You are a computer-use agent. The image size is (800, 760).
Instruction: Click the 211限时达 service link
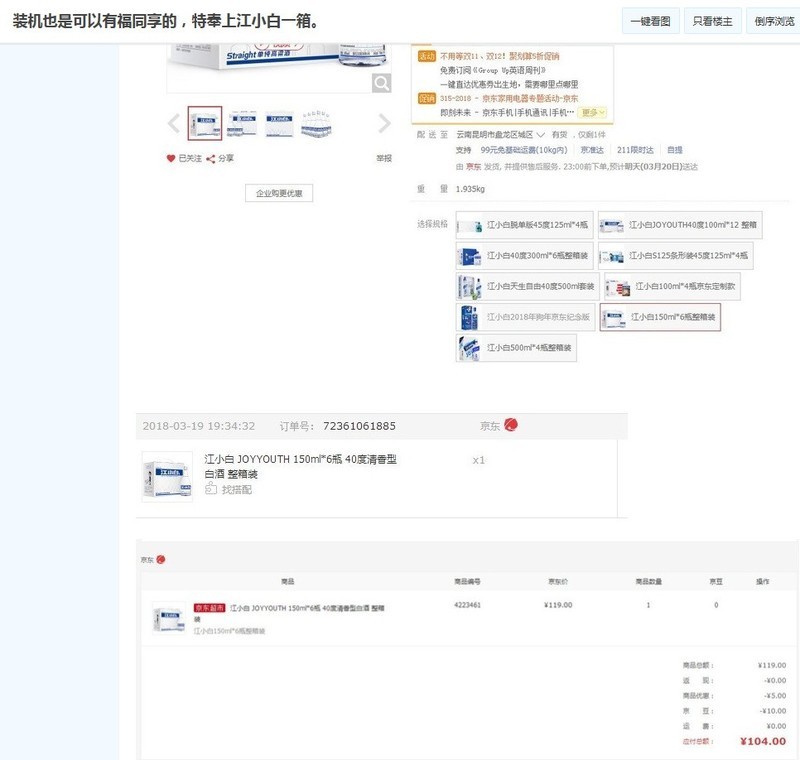(635, 150)
